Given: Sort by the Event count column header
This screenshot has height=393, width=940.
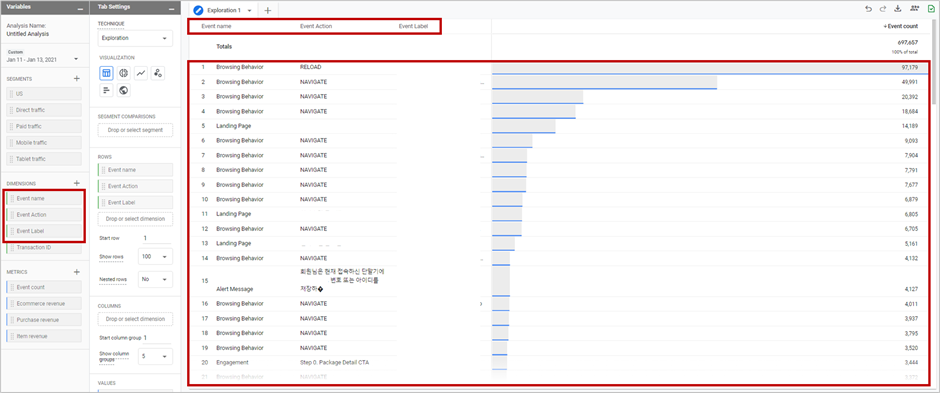Looking at the screenshot, I should pos(901,26).
